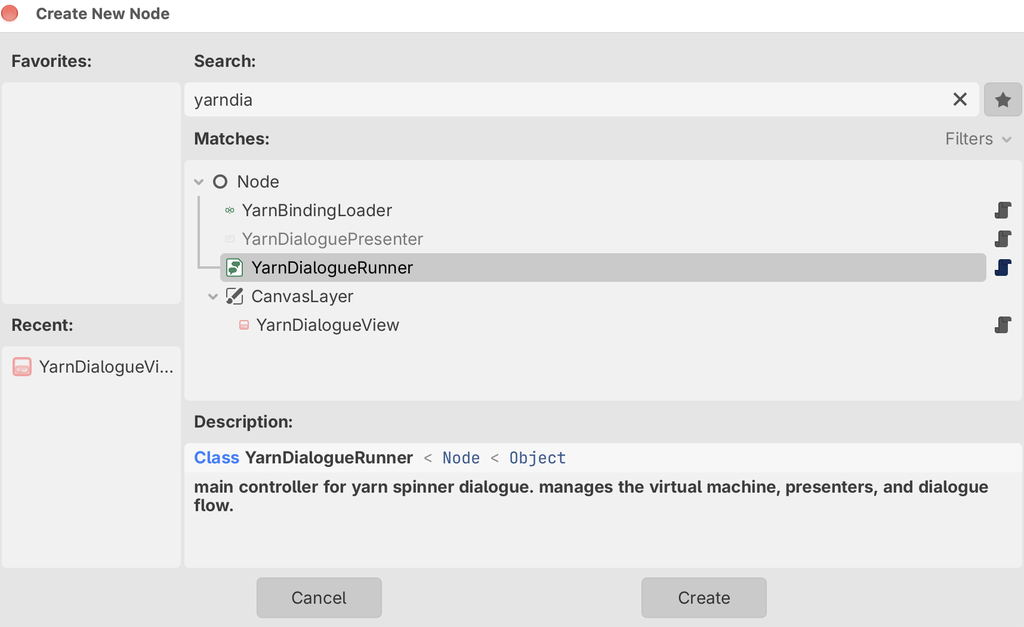Screen dimensions: 1024x627
Task: Collapse the CanvasLayer tree branch
Action: tap(213, 297)
